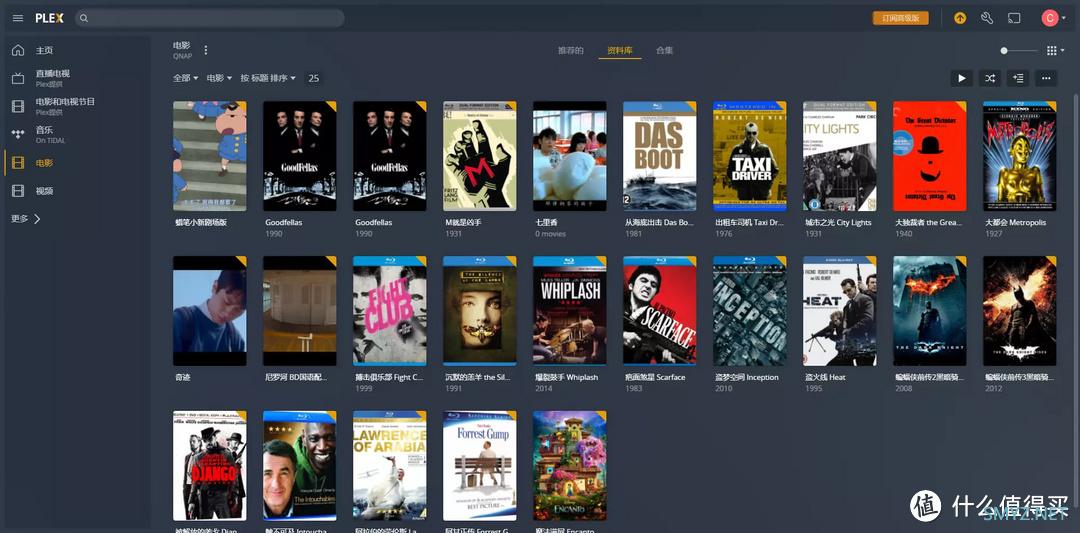Viewport: 1080px width, 533px height.
Task: Open 按标题排序 sort dropdown
Action: [268, 78]
